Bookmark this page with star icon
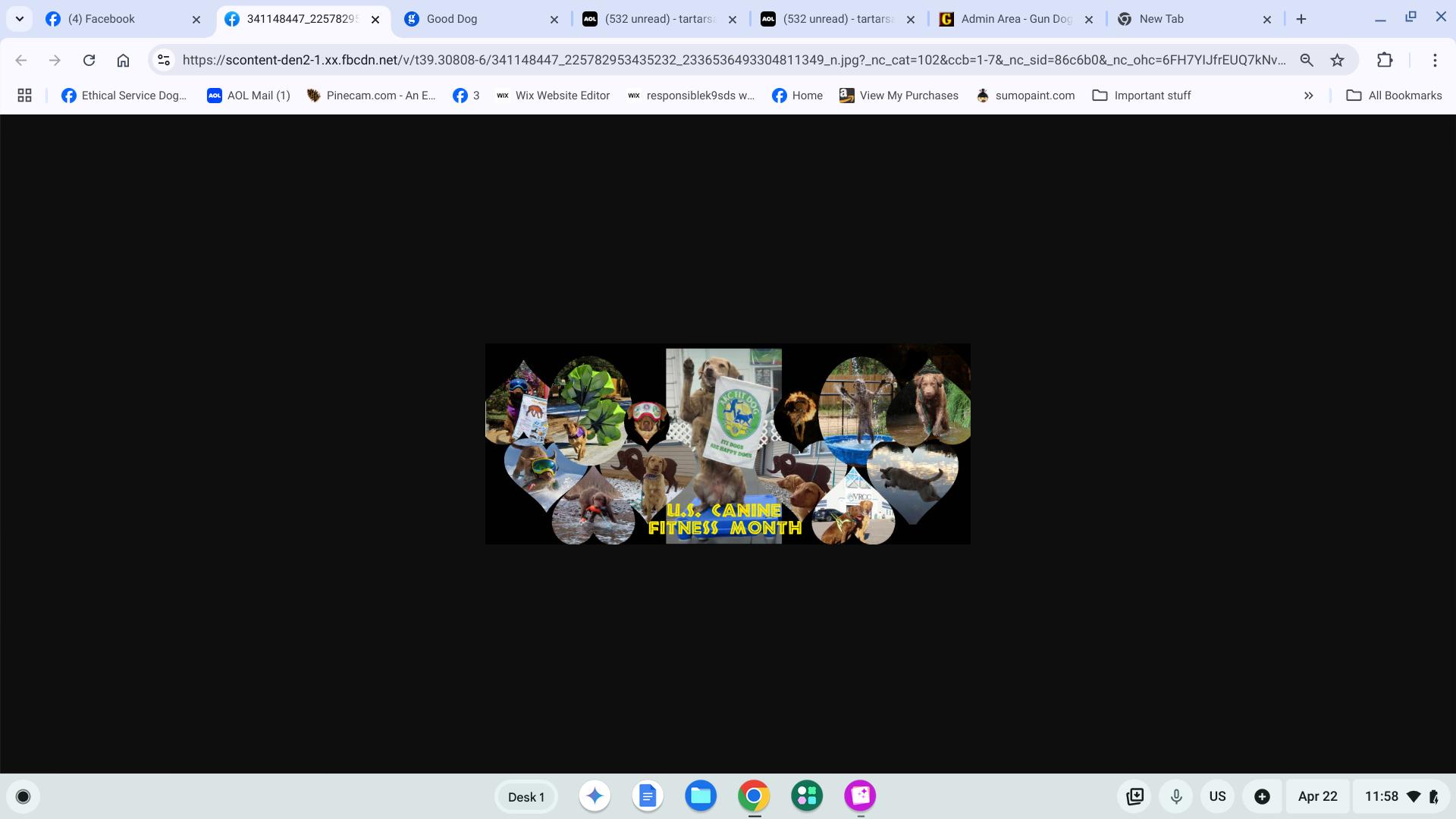This screenshot has width=1456, height=819. coord(1337,60)
